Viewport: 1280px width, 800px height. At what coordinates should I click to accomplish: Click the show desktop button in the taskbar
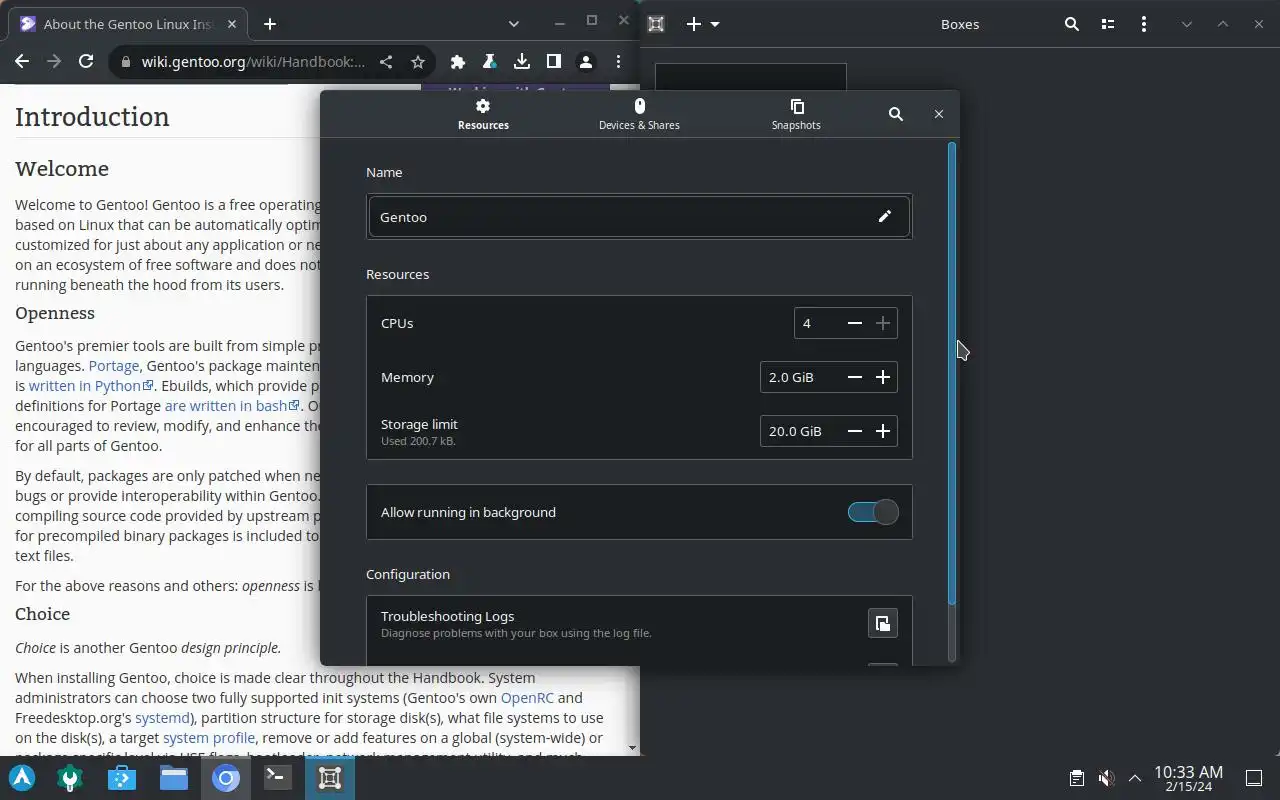click(x=1254, y=778)
